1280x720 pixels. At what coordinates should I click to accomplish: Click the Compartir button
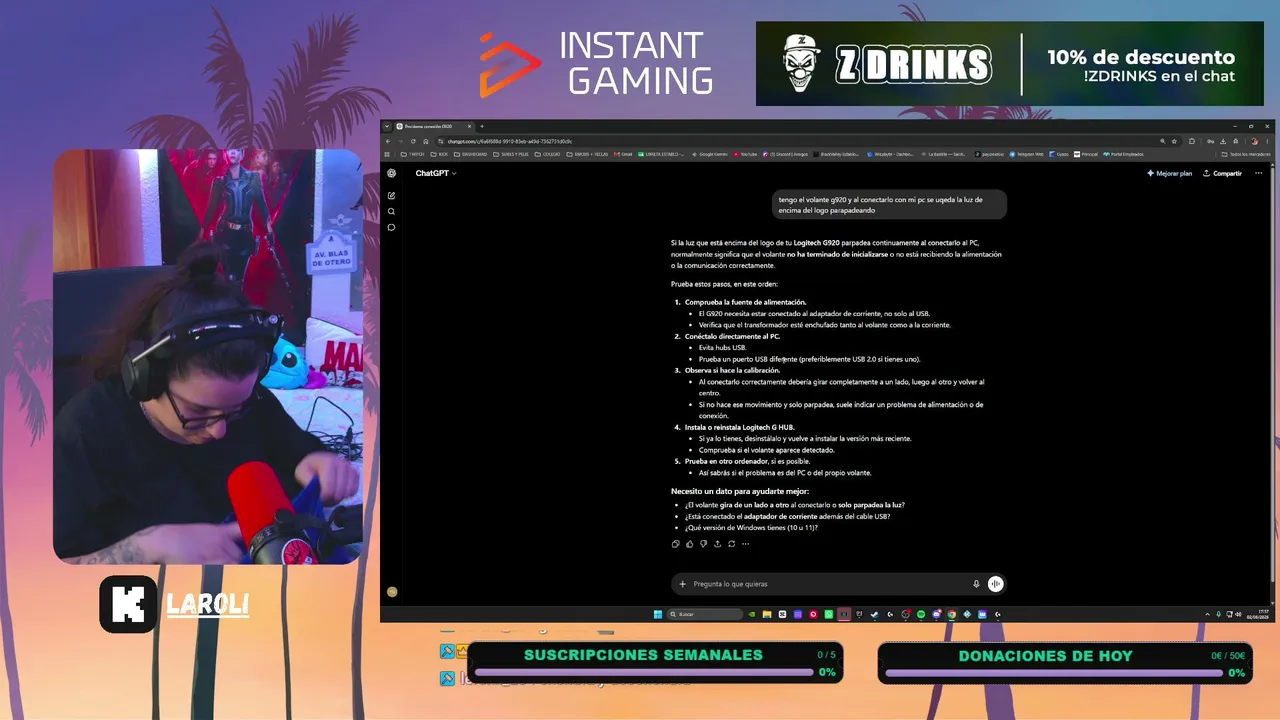coord(1223,173)
